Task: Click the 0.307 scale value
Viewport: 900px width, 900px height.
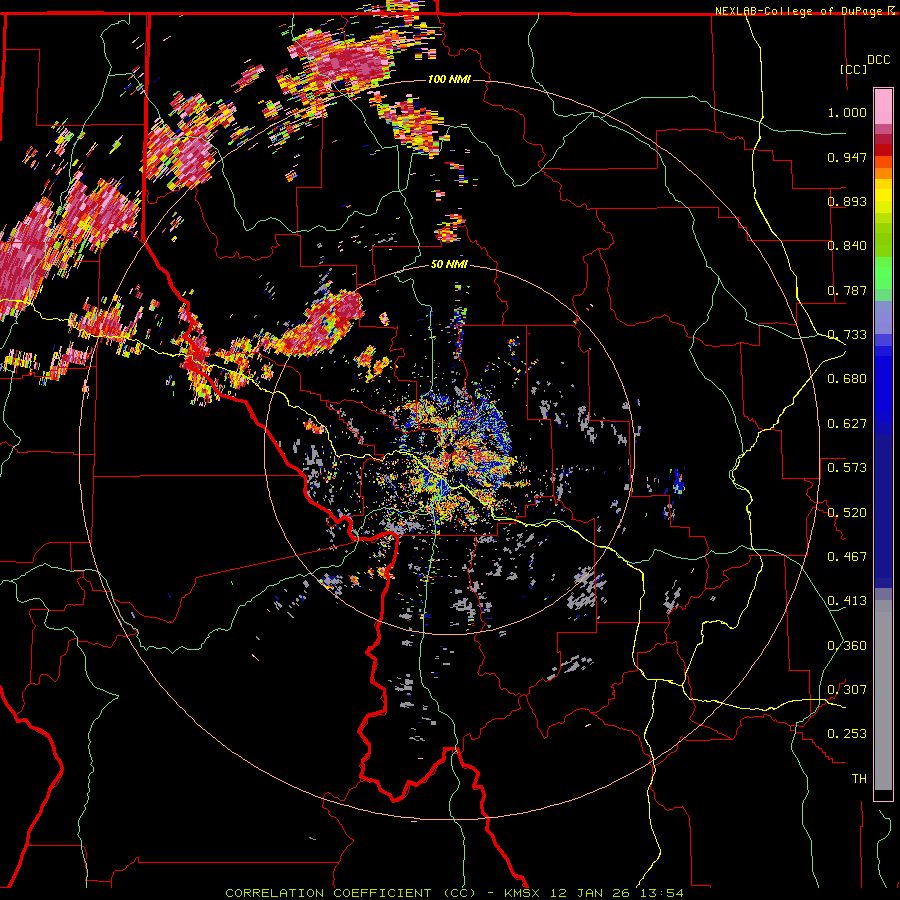Action: tap(847, 690)
